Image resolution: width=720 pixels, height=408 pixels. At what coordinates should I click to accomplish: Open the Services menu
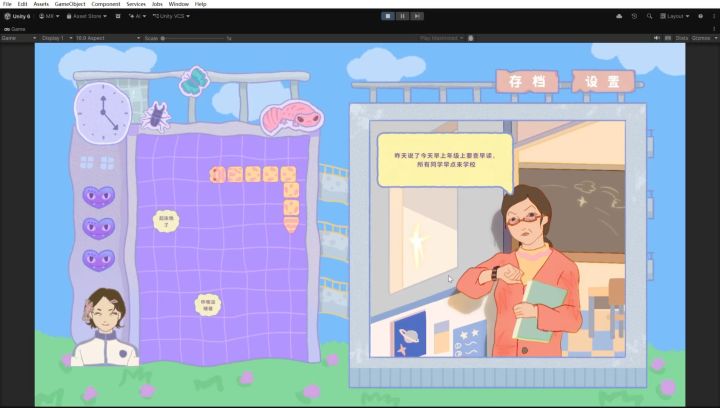(136, 4)
